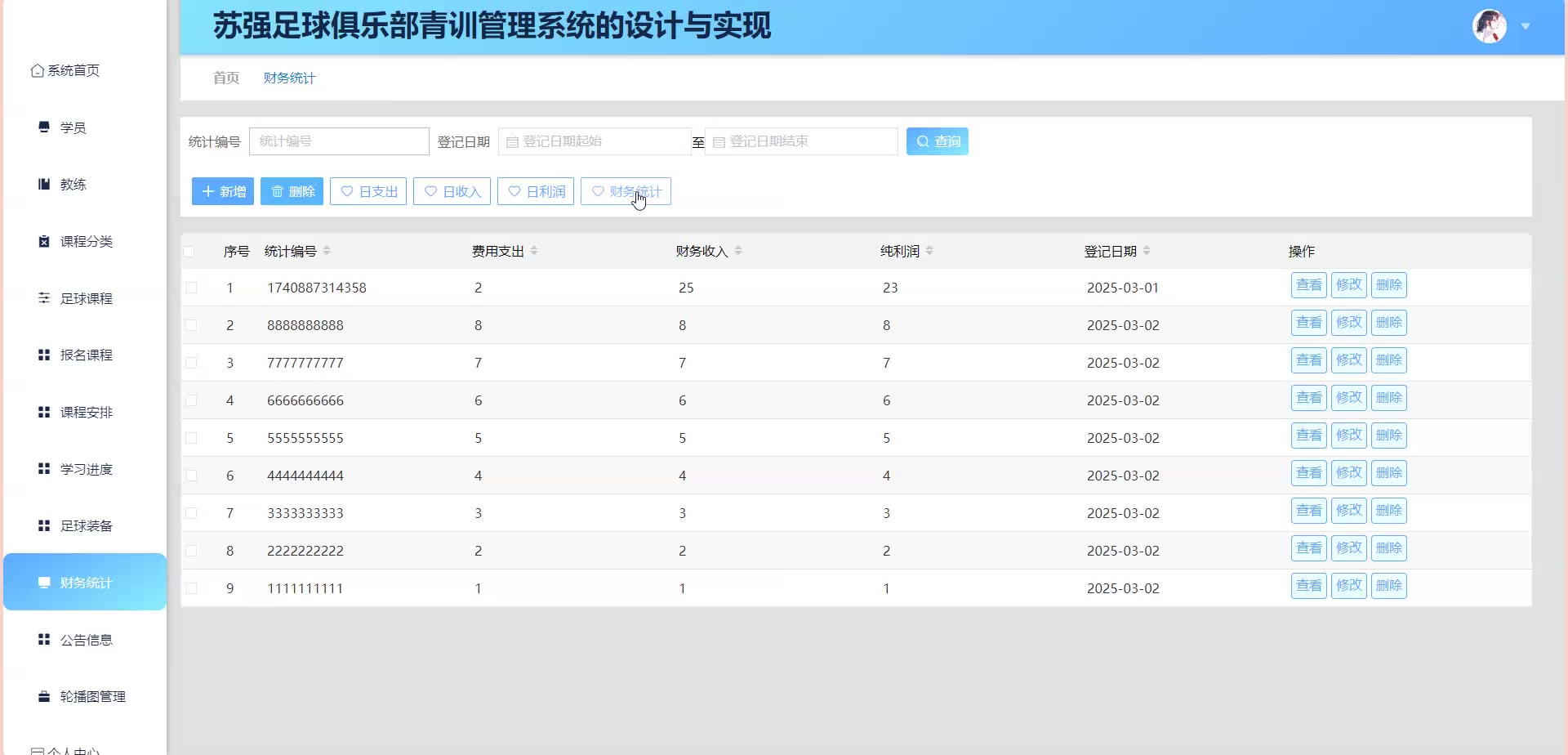Click the 新增 add button

click(223, 191)
